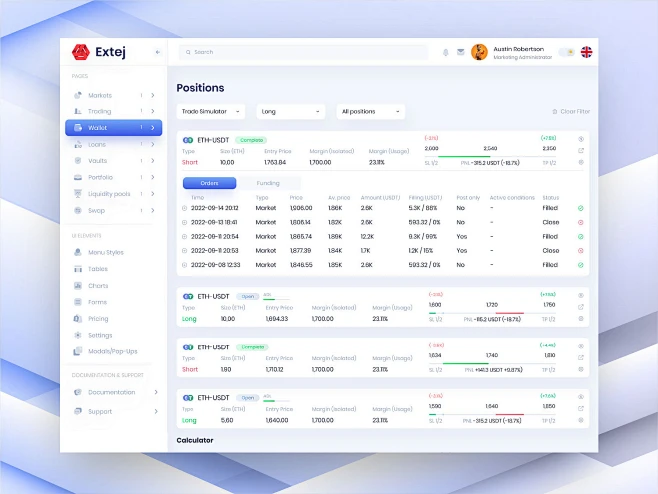This screenshot has width=658, height=494.
Task: Click the Forms sidebar icon
Action: tap(78, 302)
